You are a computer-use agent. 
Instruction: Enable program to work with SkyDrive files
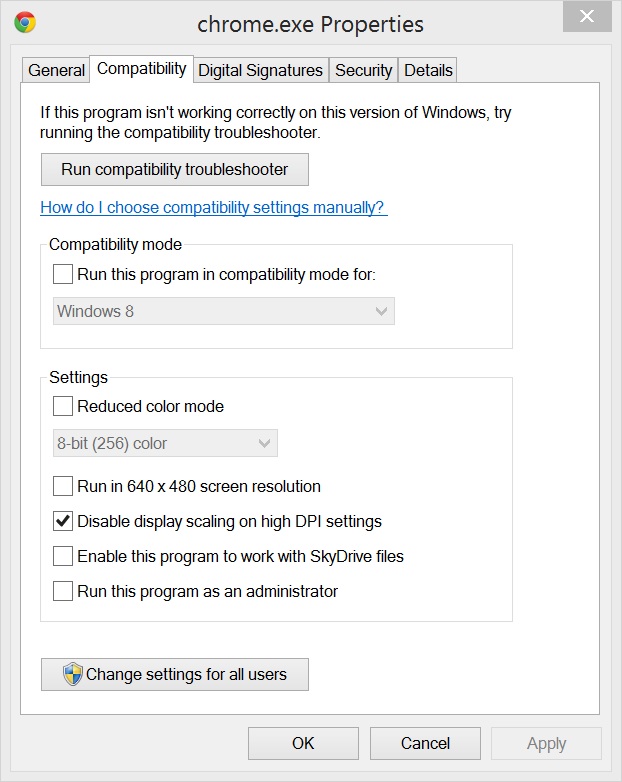tap(63, 556)
